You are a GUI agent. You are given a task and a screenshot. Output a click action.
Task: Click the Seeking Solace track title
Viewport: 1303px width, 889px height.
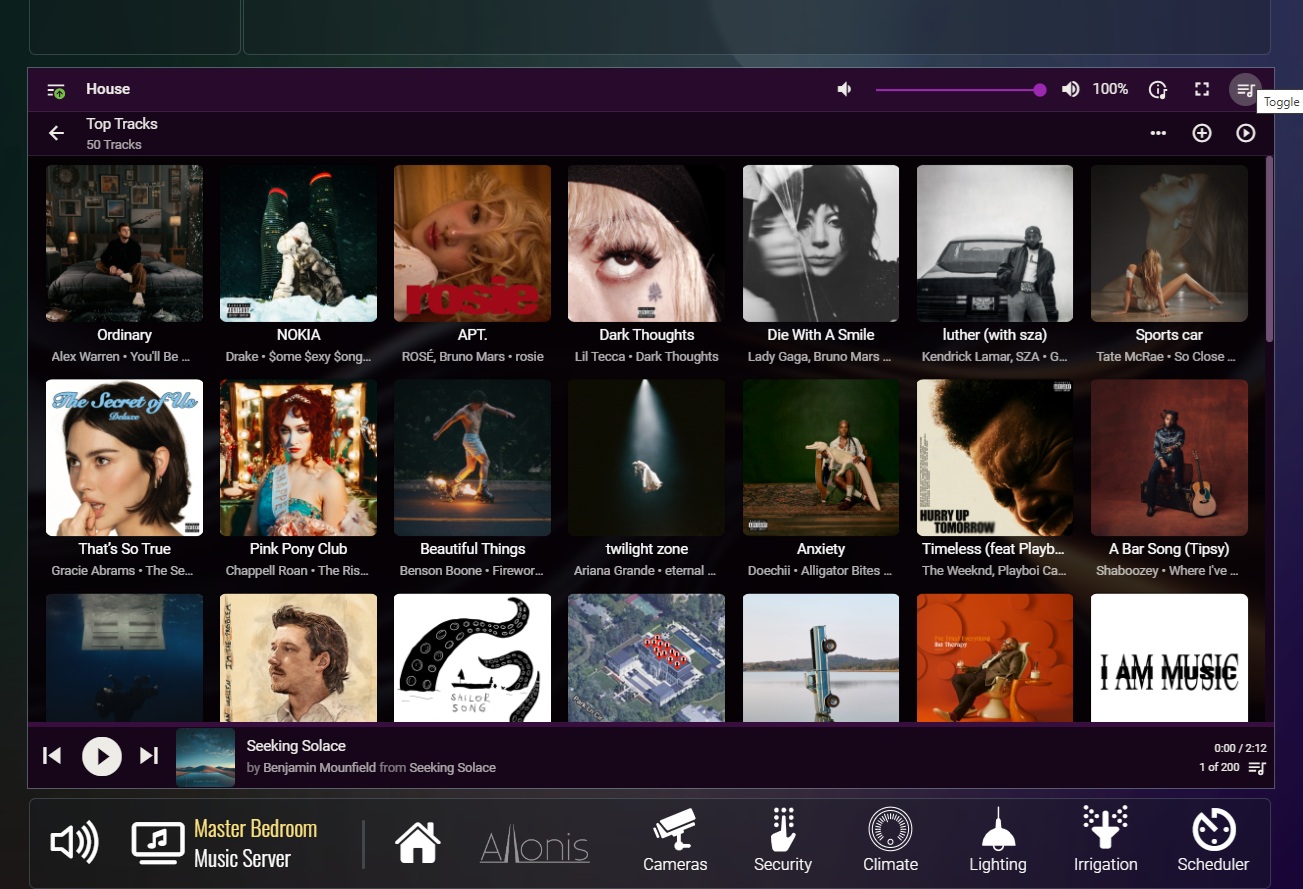[x=296, y=746]
